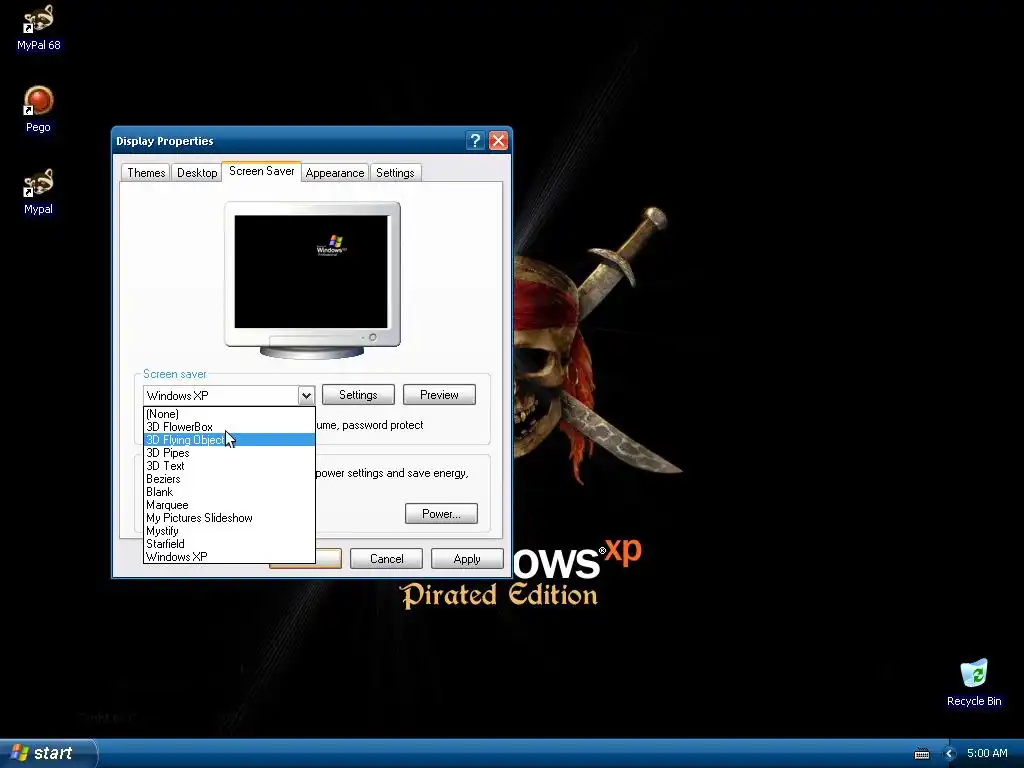This screenshot has height=768, width=1024.
Task: Select the Mypal desktop shortcut icon
Action: click(38, 192)
